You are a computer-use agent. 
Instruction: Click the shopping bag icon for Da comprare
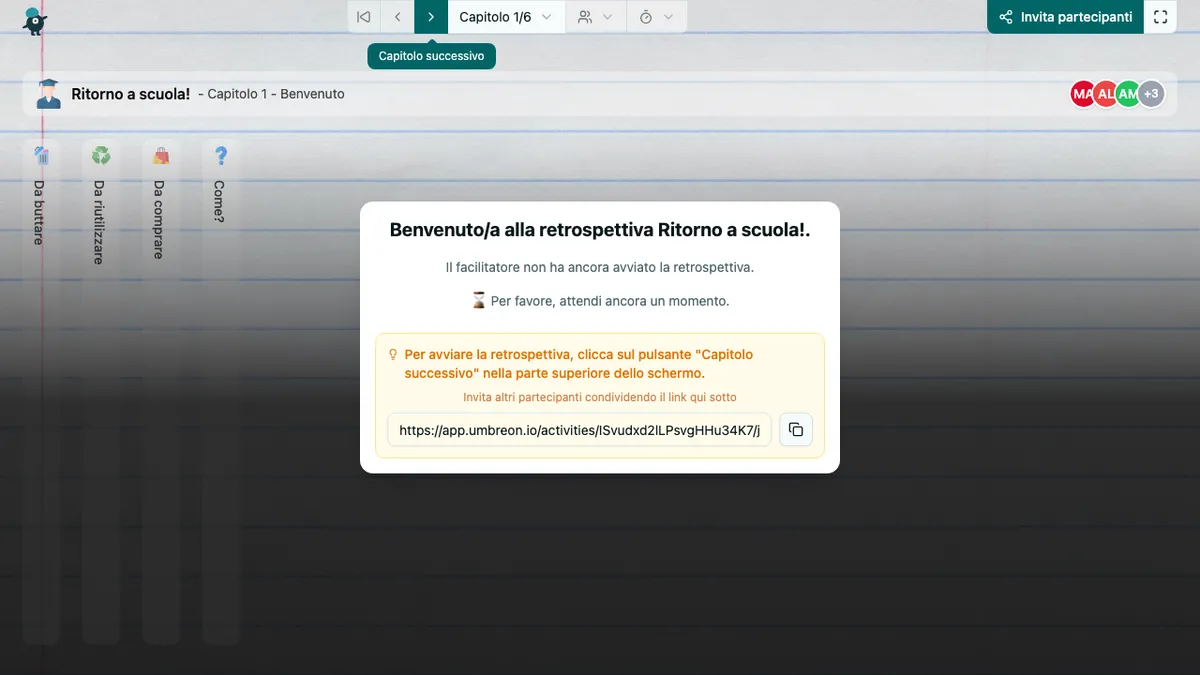(x=160, y=155)
